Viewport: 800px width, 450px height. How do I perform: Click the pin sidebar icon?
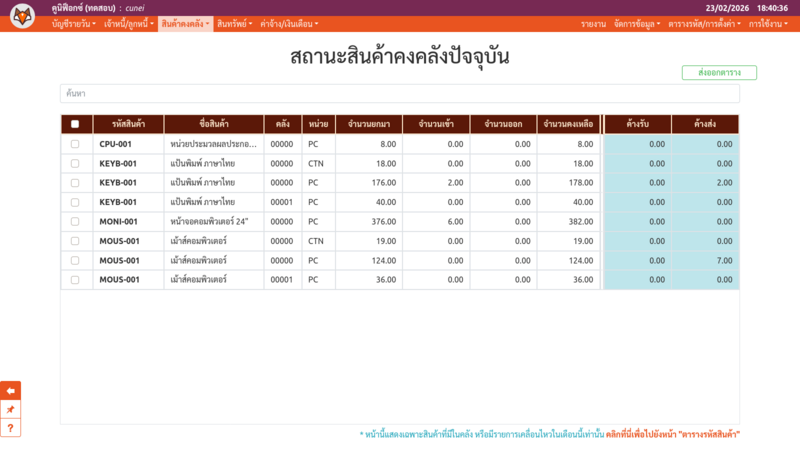pyautogui.click(x=10, y=409)
